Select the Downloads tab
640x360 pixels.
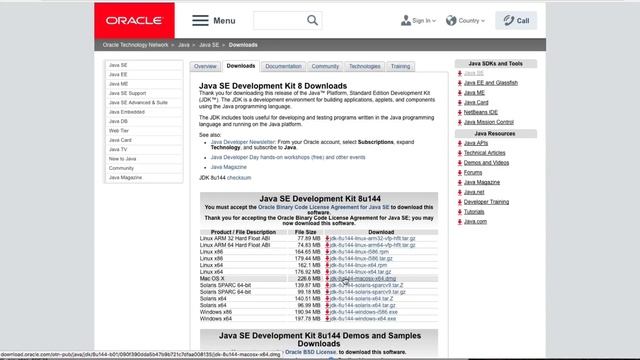[241, 66]
